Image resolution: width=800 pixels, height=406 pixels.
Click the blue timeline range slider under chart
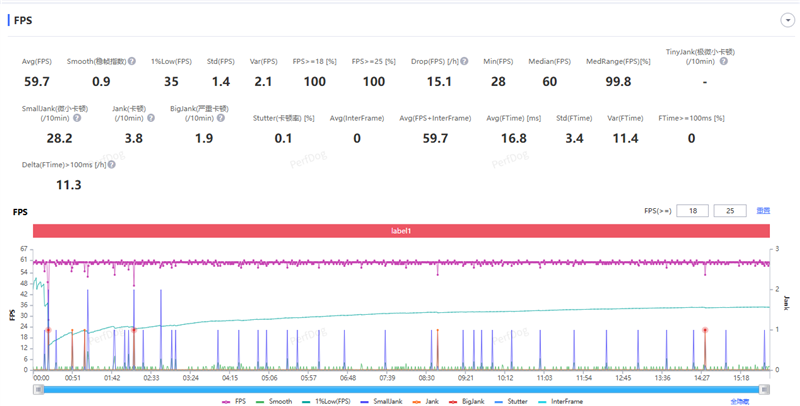[400, 389]
